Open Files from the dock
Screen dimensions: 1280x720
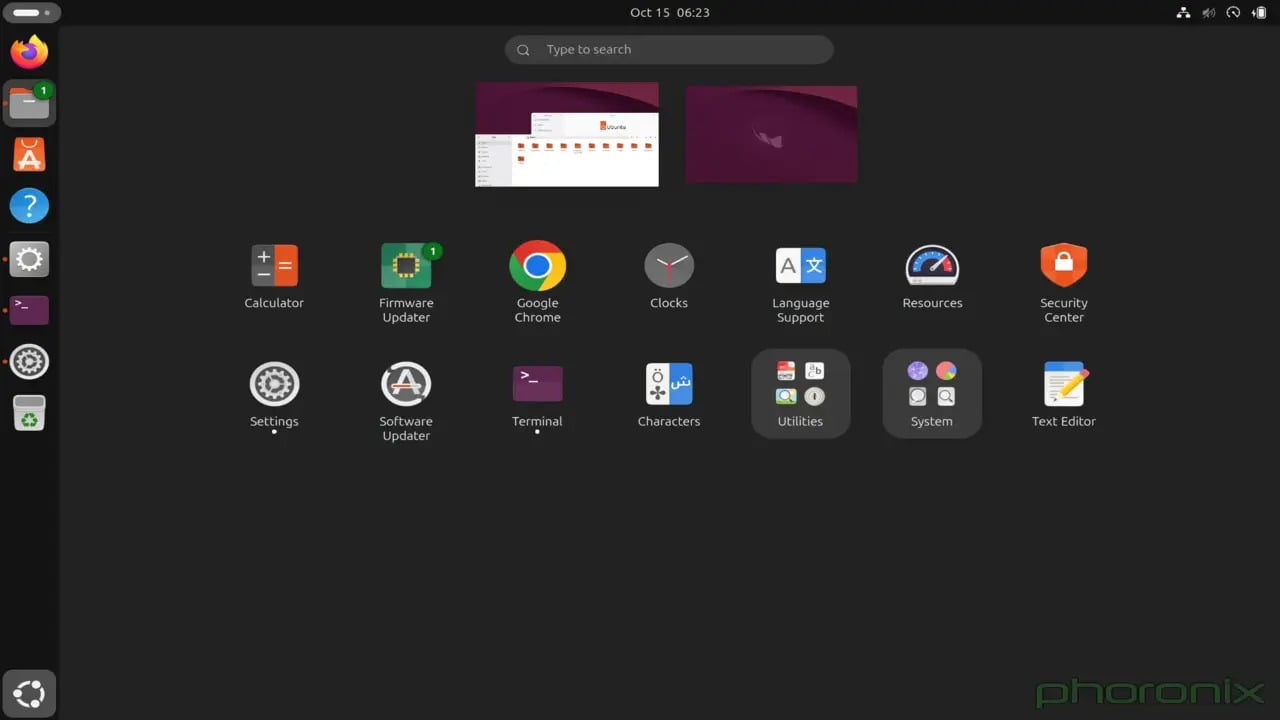(x=29, y=103)
